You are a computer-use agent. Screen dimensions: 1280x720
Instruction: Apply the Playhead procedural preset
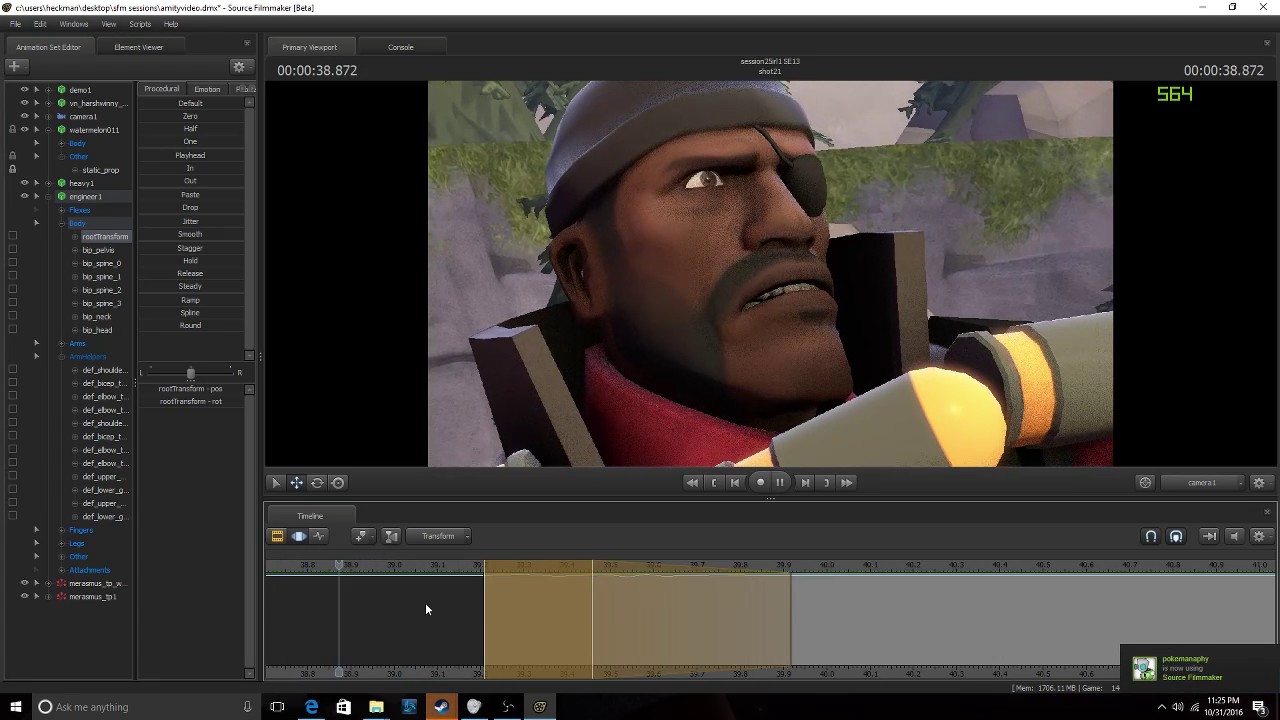click(190, 155)
